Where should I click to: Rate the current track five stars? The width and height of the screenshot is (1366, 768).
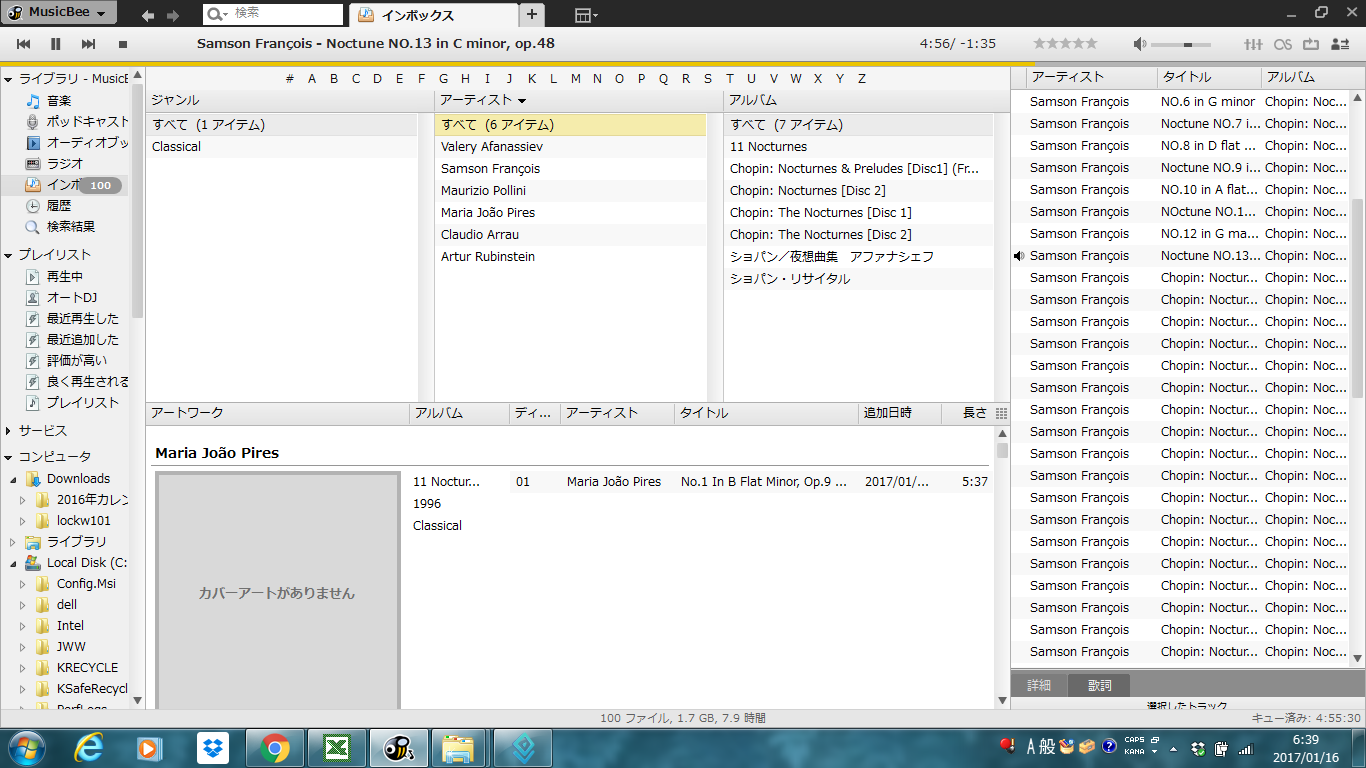[1091, 44]
